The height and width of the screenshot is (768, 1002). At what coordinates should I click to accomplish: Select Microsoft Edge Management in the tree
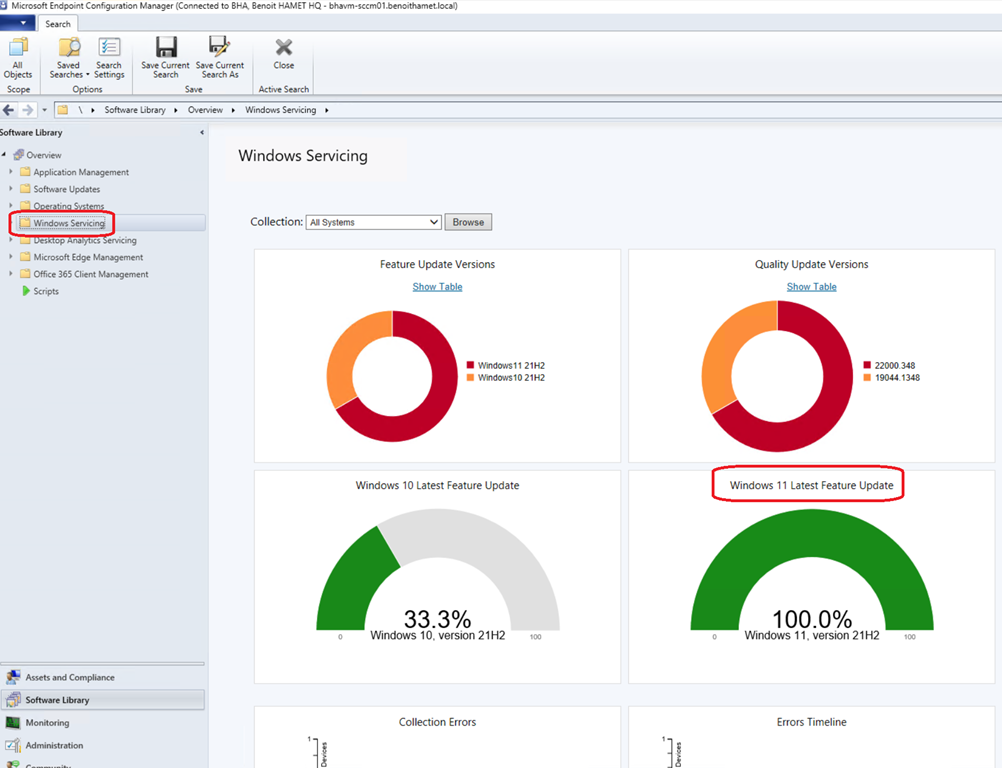(x=88, y=257)
